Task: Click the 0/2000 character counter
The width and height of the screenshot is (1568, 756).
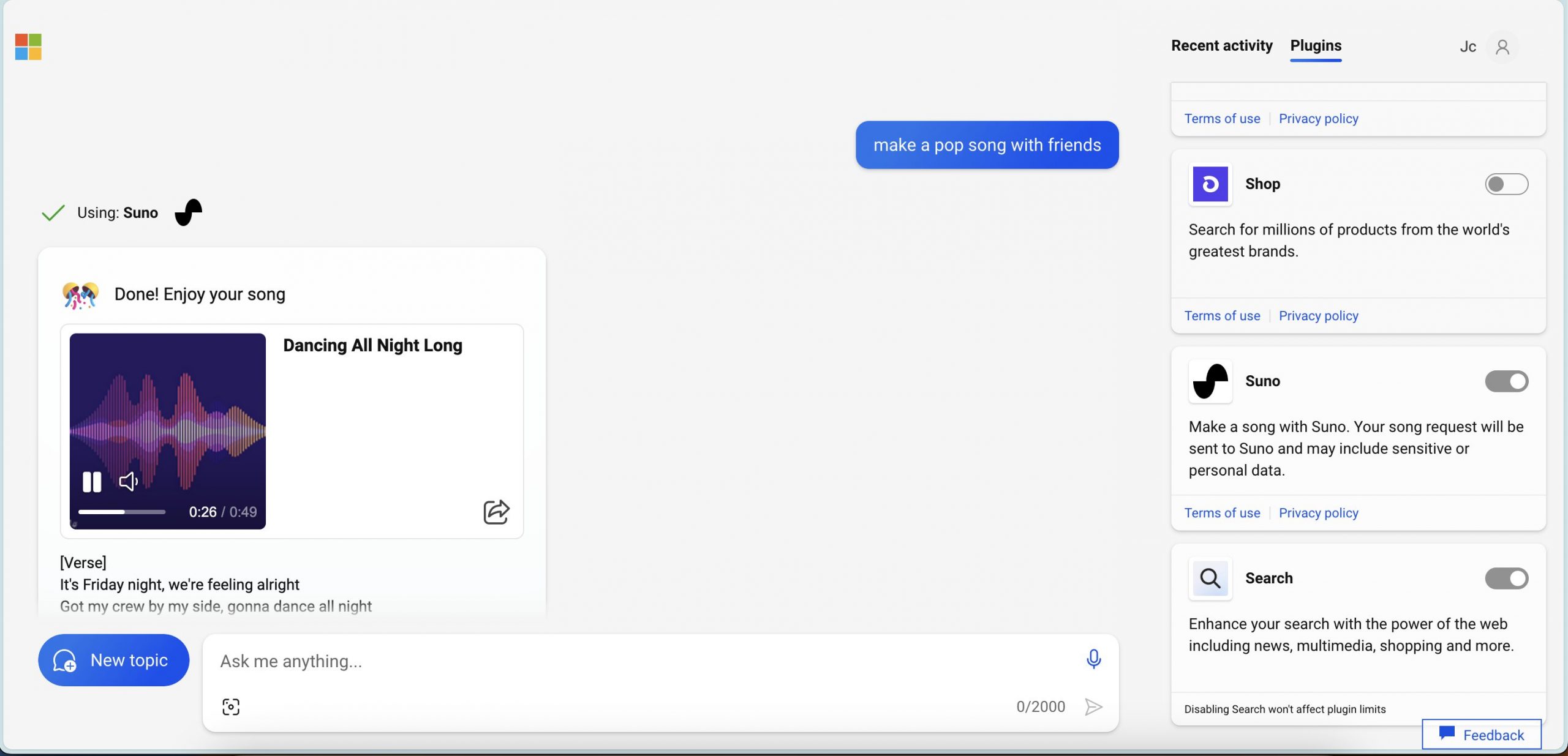Action: [x=1041, y=707]
